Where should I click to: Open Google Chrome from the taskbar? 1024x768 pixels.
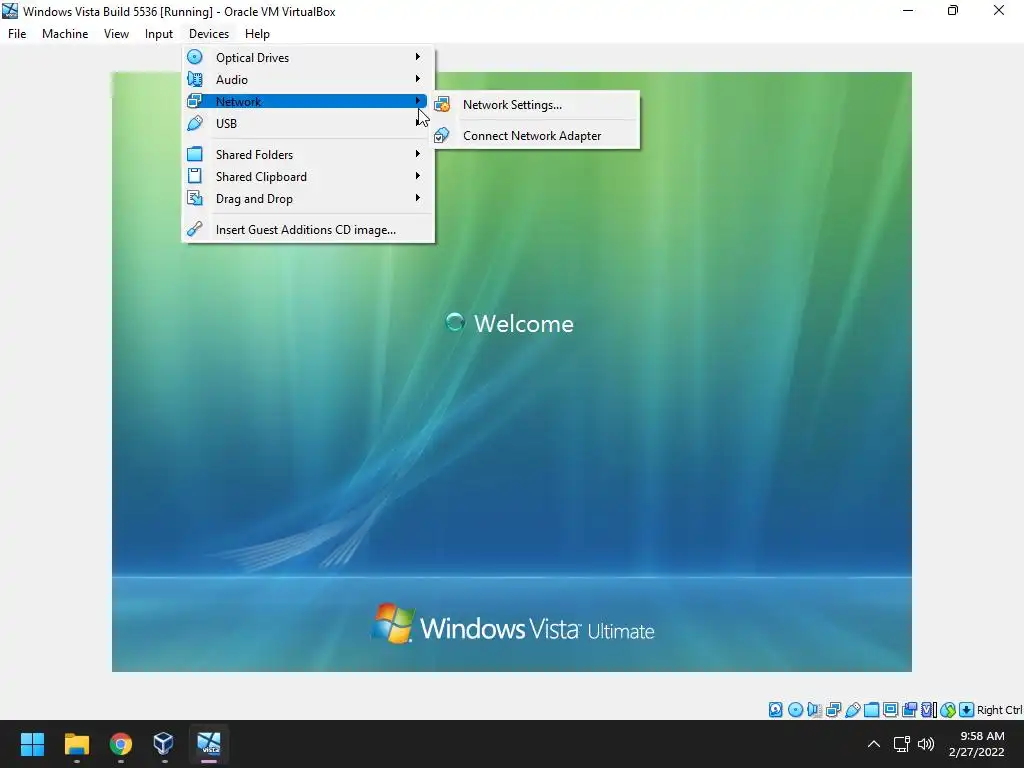coord(120,744)
